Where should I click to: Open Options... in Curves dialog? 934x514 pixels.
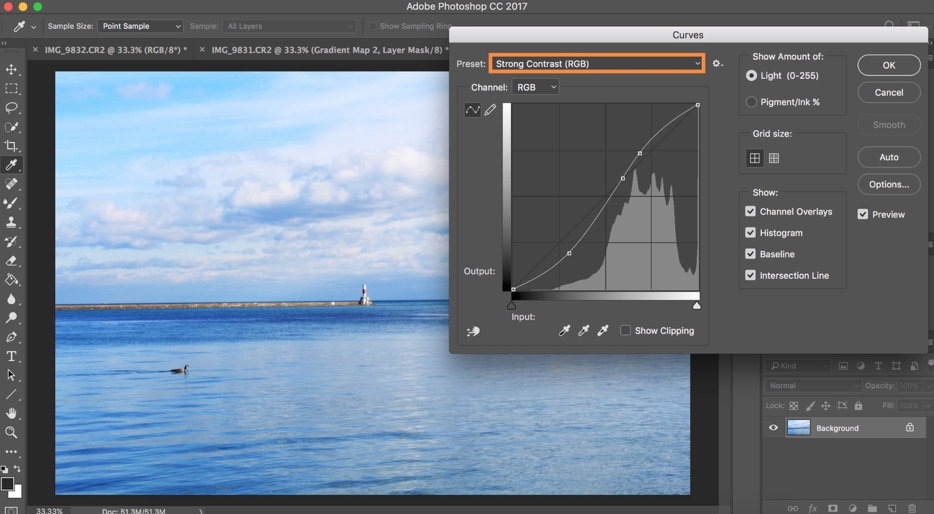889,184
